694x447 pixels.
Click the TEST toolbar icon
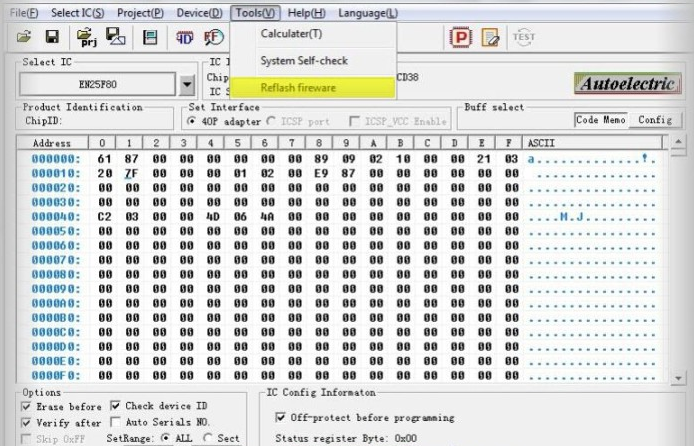(524, 37)
